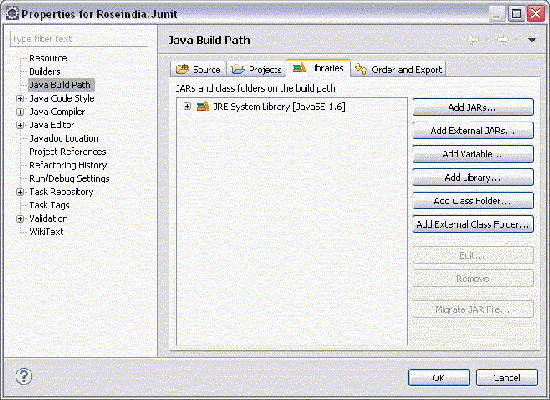Click the forward navigation arrow icon
The height and width of the screenshot is (400, 550).
coord(503,40)
